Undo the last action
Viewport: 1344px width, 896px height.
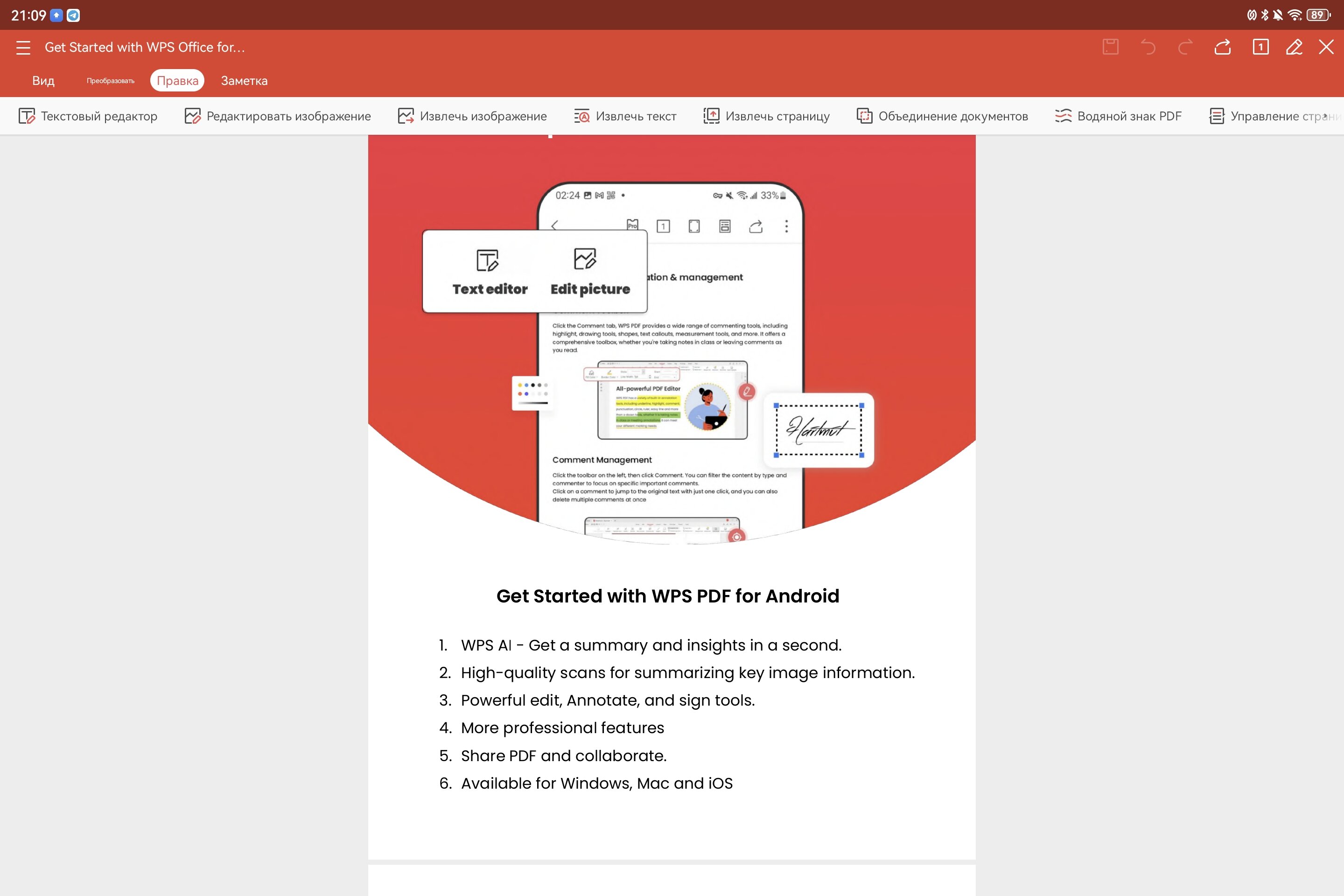(1148, 47)
